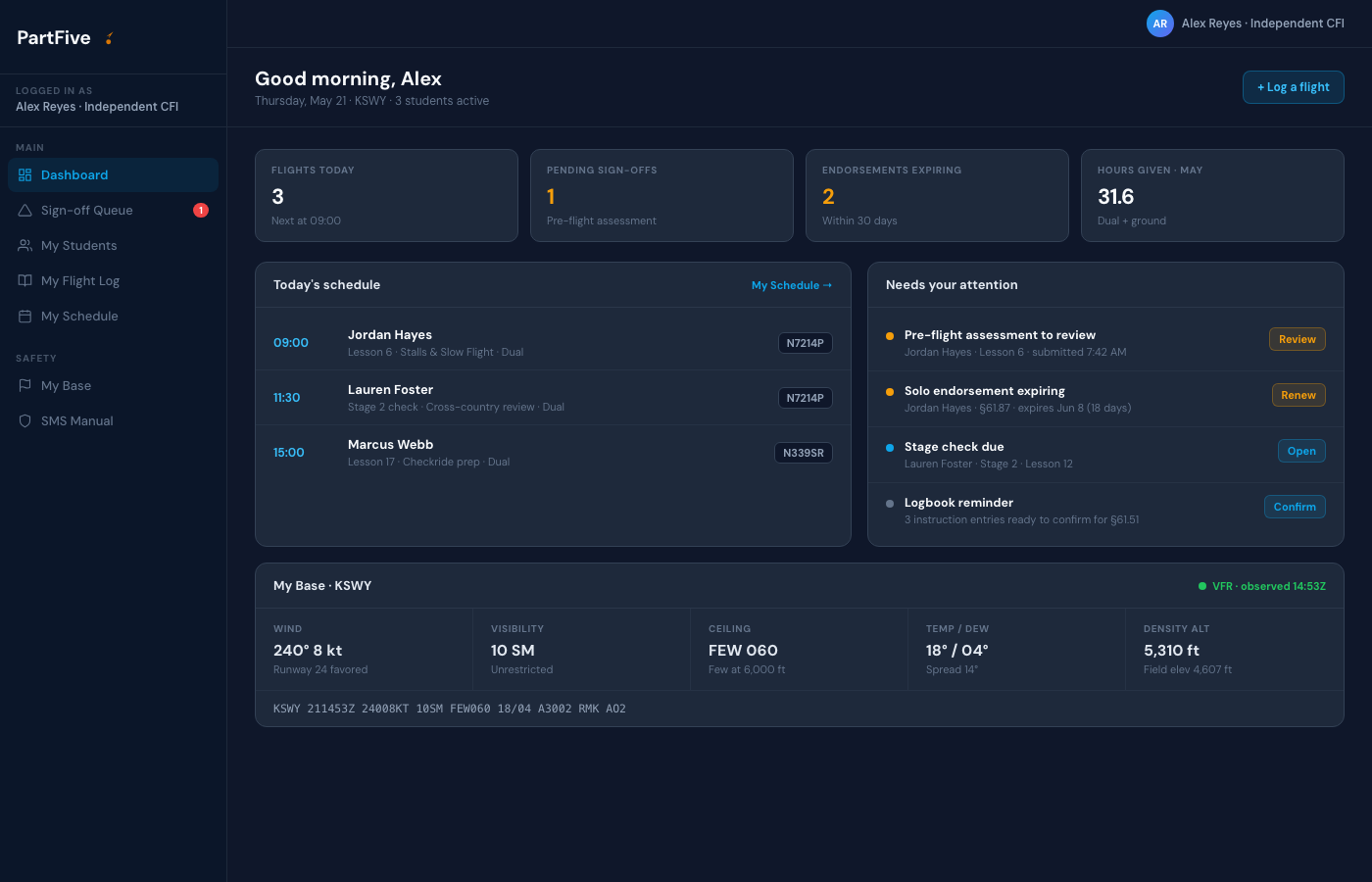The width and height of the screenshot is (1372, 882).
Task: Select Jordan Hayes 09:00 lesson
Action: 553,343
